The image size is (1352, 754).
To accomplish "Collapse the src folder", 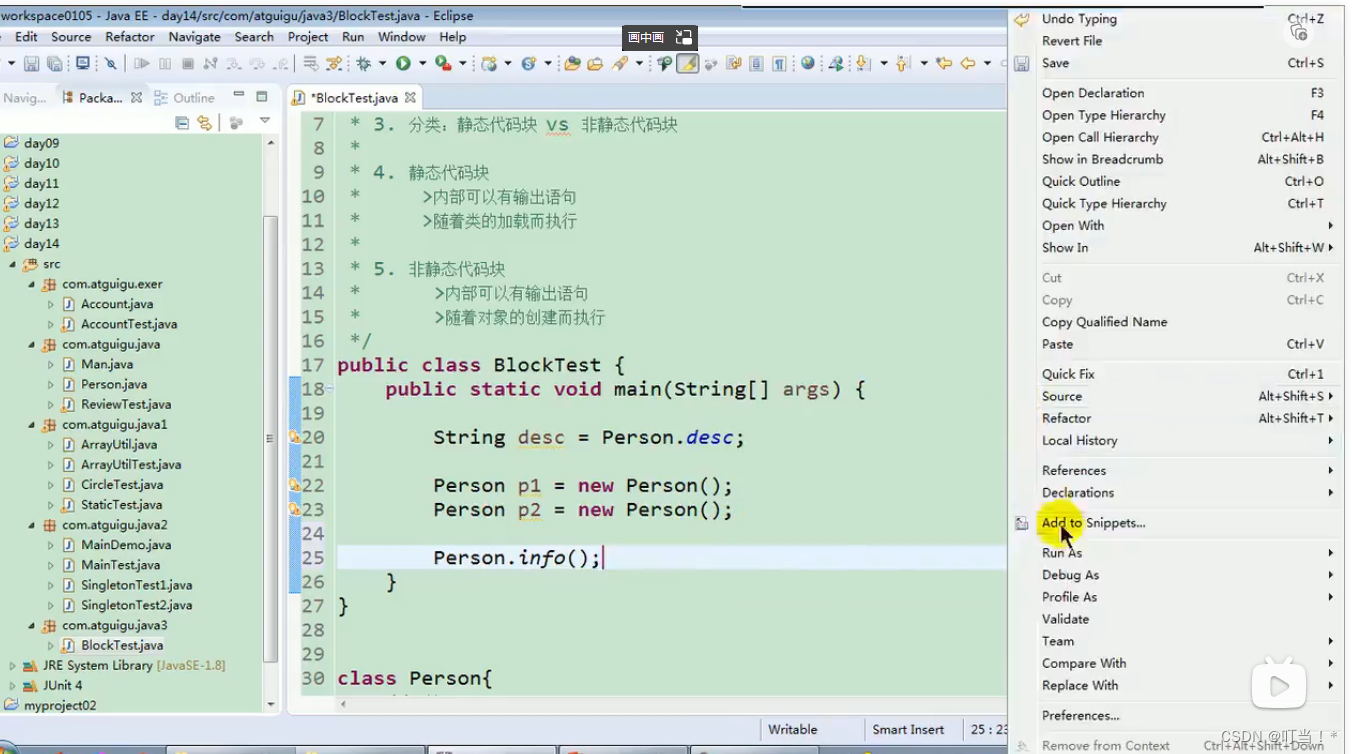I will 12,264.
